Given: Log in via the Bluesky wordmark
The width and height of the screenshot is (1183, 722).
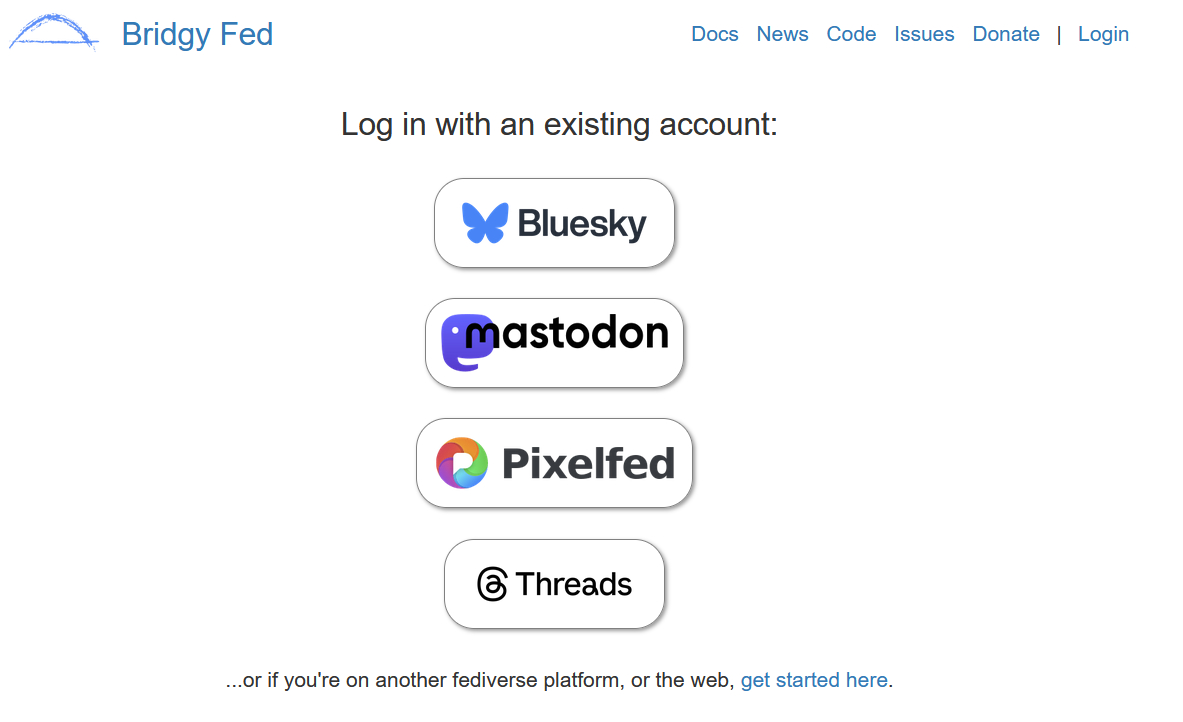Looking at the screenshot, I should [582, 223].
